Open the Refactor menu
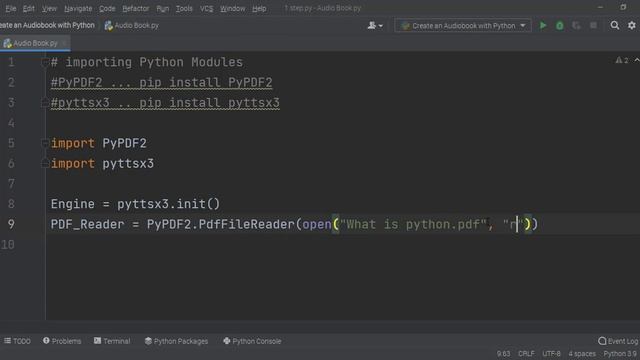Screen dimensions: 640x360 [x=136, y=8]
